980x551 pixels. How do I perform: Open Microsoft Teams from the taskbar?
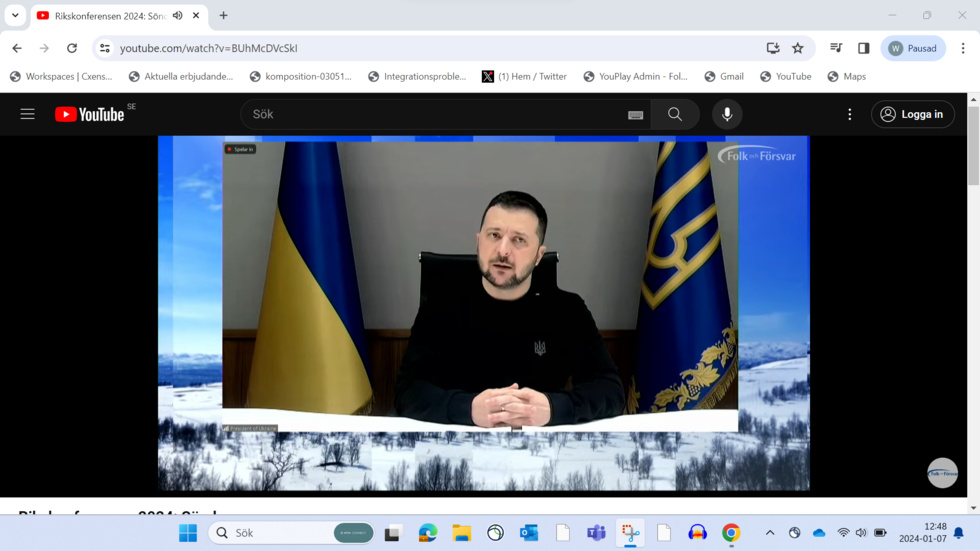tap(596, 533)
